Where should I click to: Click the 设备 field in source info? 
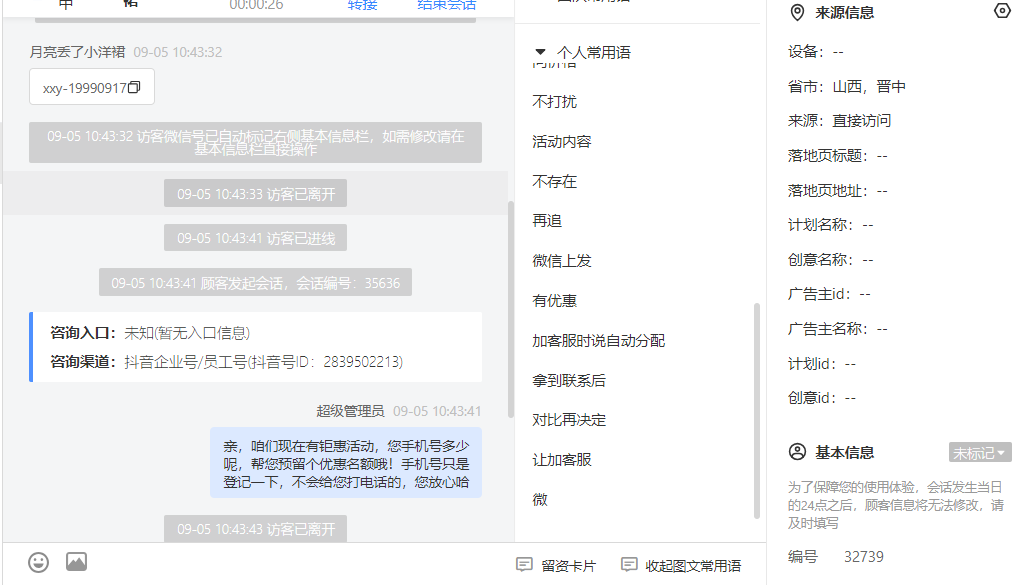816,52
